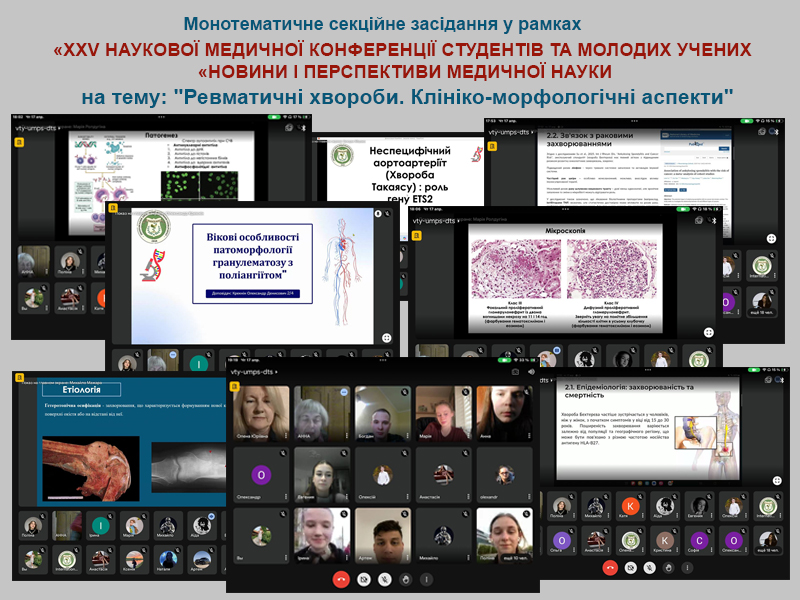The height and width of the screenshot is (600, 800).
Task: Select Олександр's purple avatar tile
Action: 261,476
